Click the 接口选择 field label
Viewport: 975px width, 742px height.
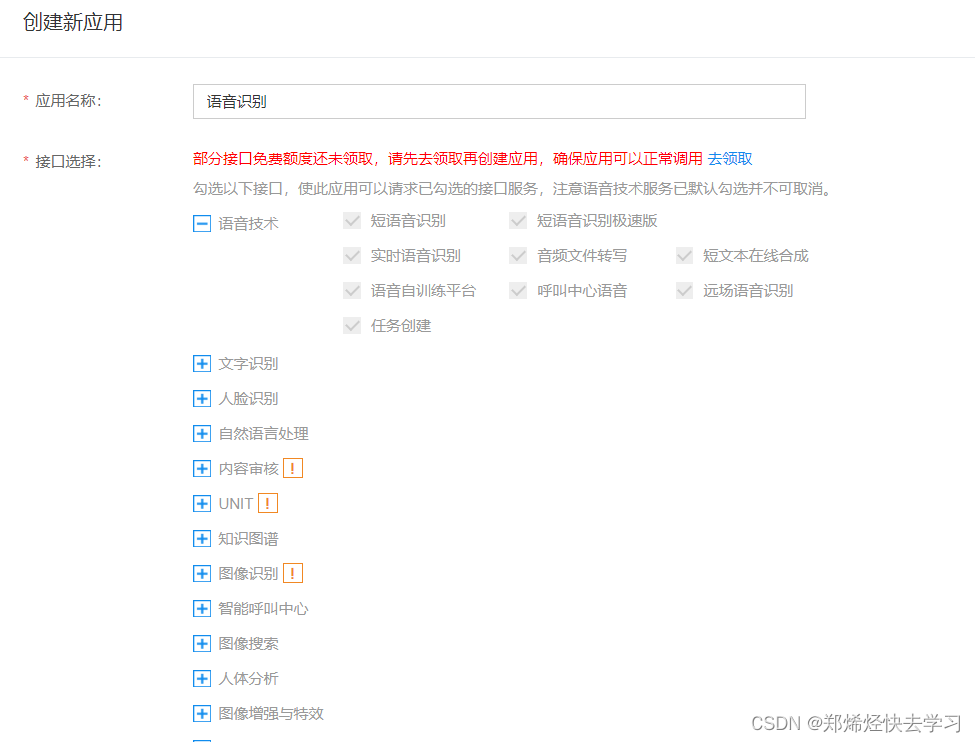[68, 162]
